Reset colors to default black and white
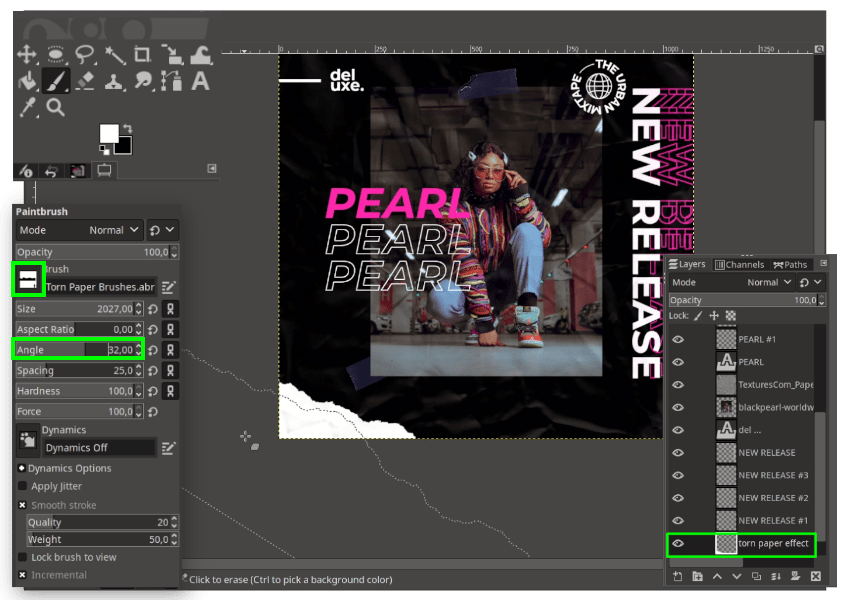 104,150
